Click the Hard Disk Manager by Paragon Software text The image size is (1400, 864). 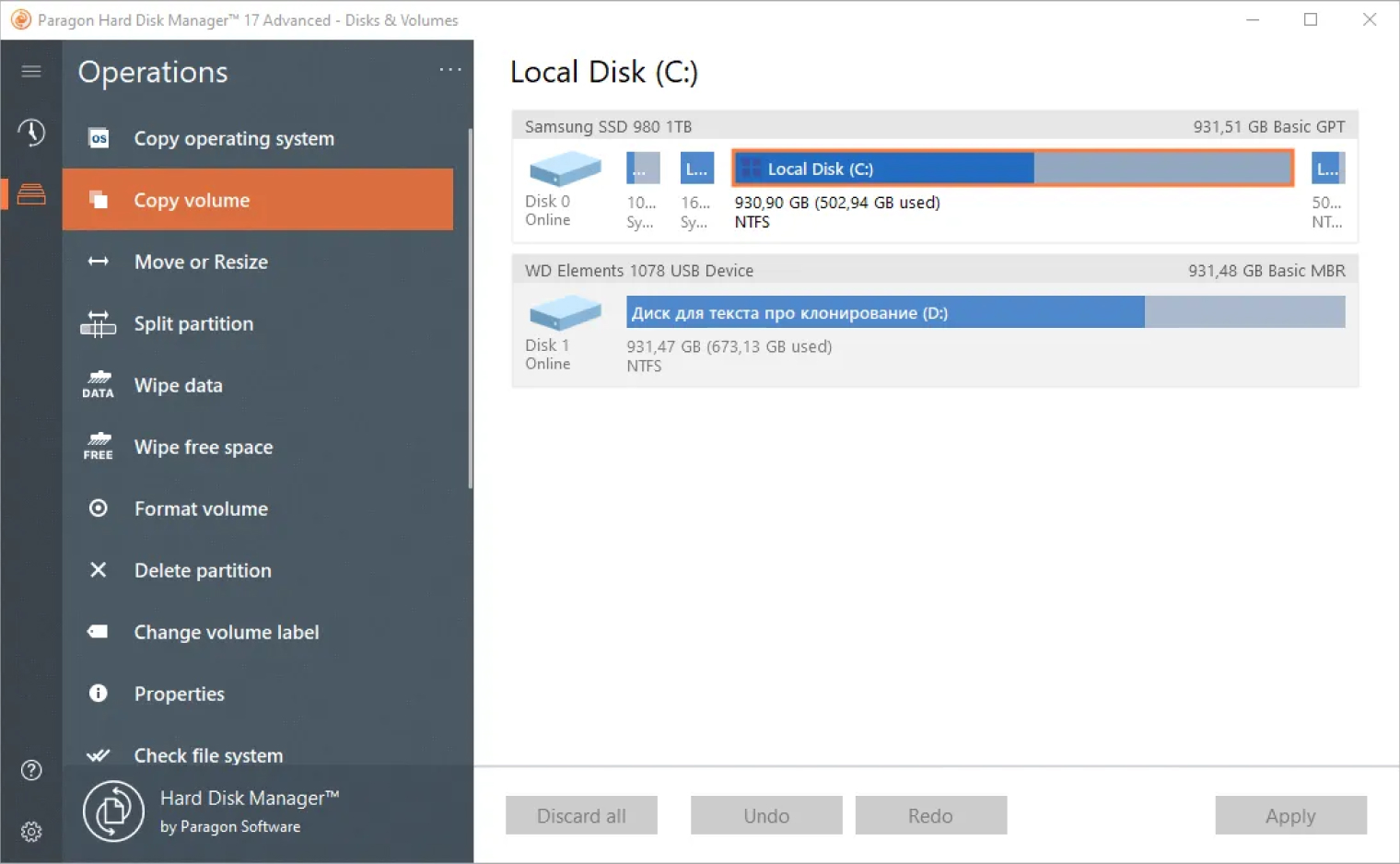[x=250, y=811]
